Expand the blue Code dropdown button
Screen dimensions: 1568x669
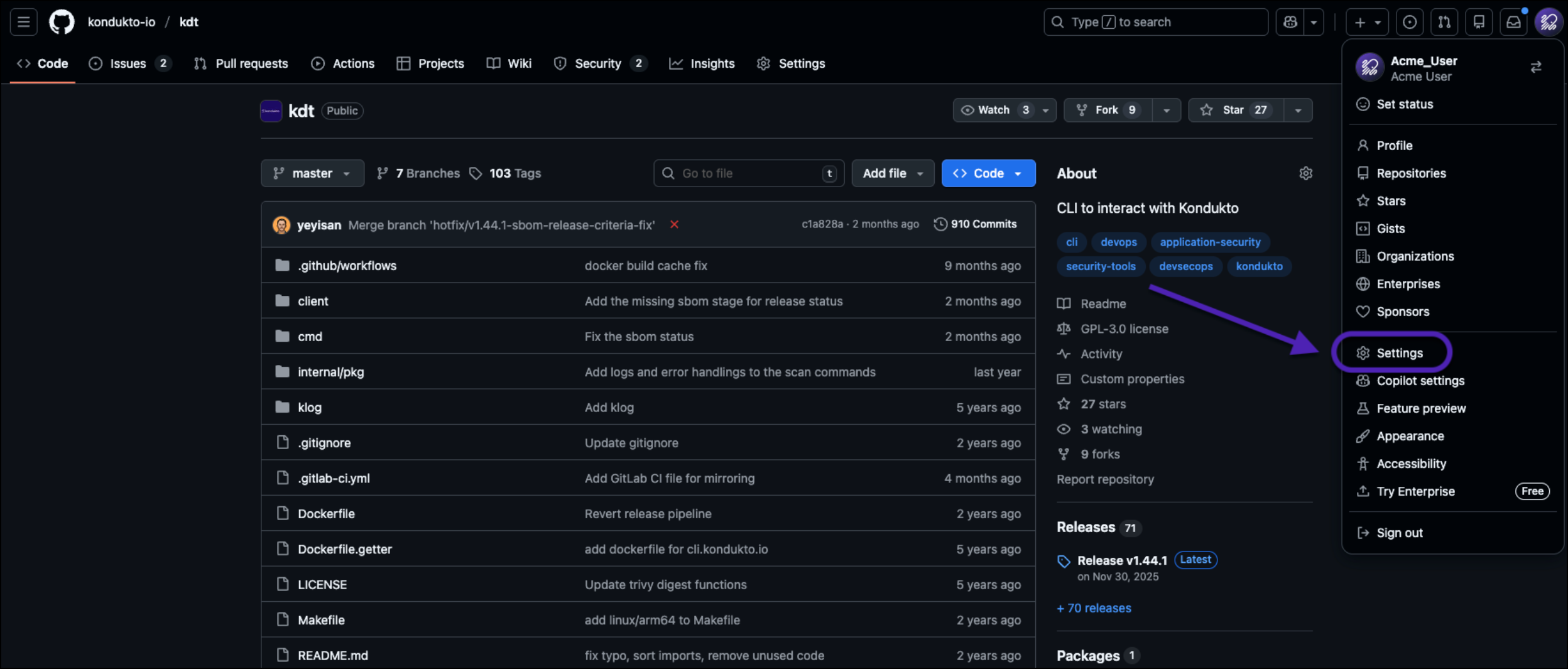(x=988, y=173)
